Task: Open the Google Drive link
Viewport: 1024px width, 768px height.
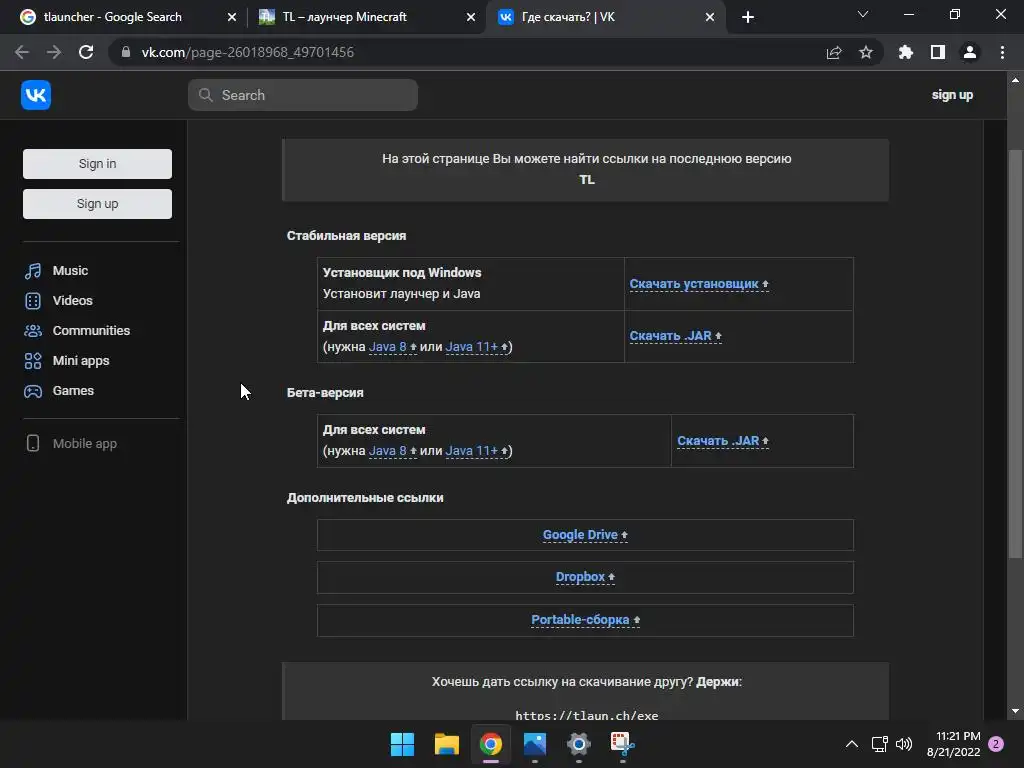Action: [585, 535]
